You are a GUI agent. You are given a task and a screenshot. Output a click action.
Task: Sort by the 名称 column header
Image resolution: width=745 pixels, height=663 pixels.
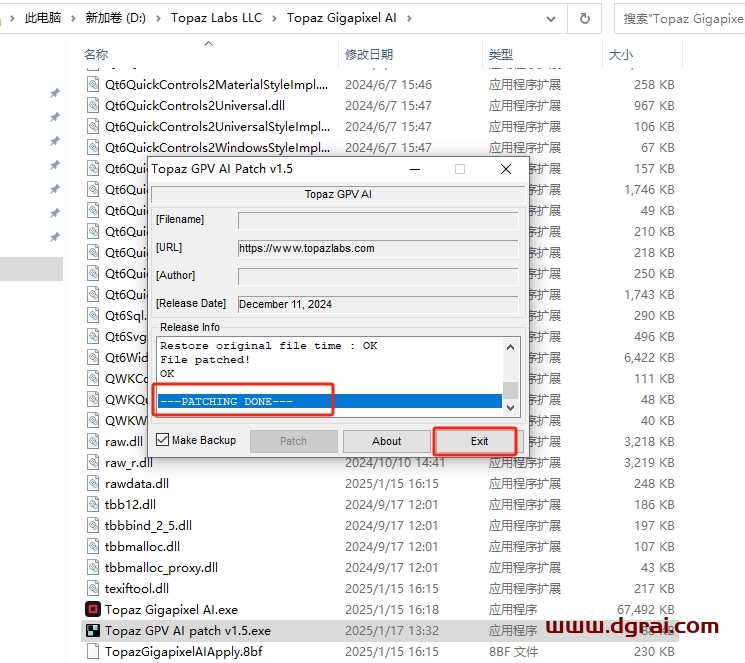(96, 55)
